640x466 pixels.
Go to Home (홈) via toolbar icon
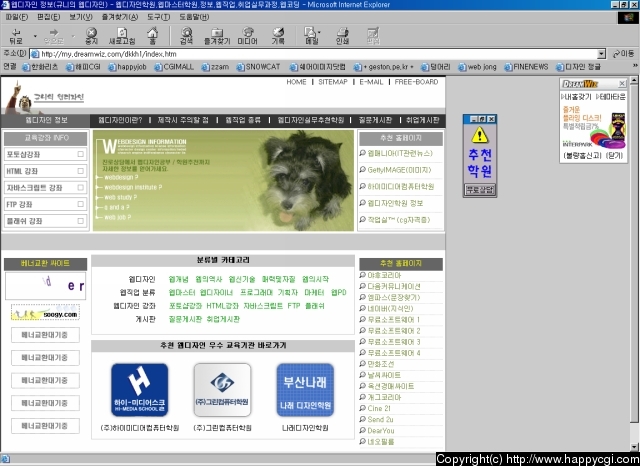(153, 36)
